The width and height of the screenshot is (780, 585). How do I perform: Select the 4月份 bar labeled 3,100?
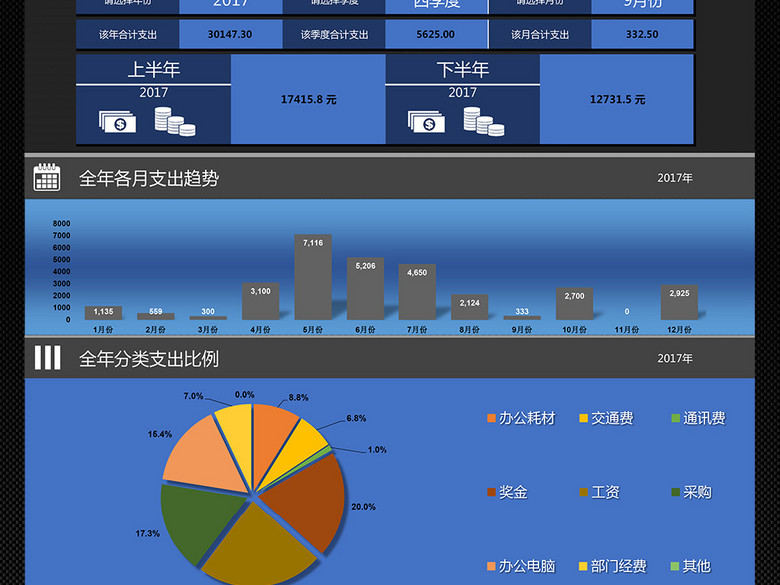point(261,301)
